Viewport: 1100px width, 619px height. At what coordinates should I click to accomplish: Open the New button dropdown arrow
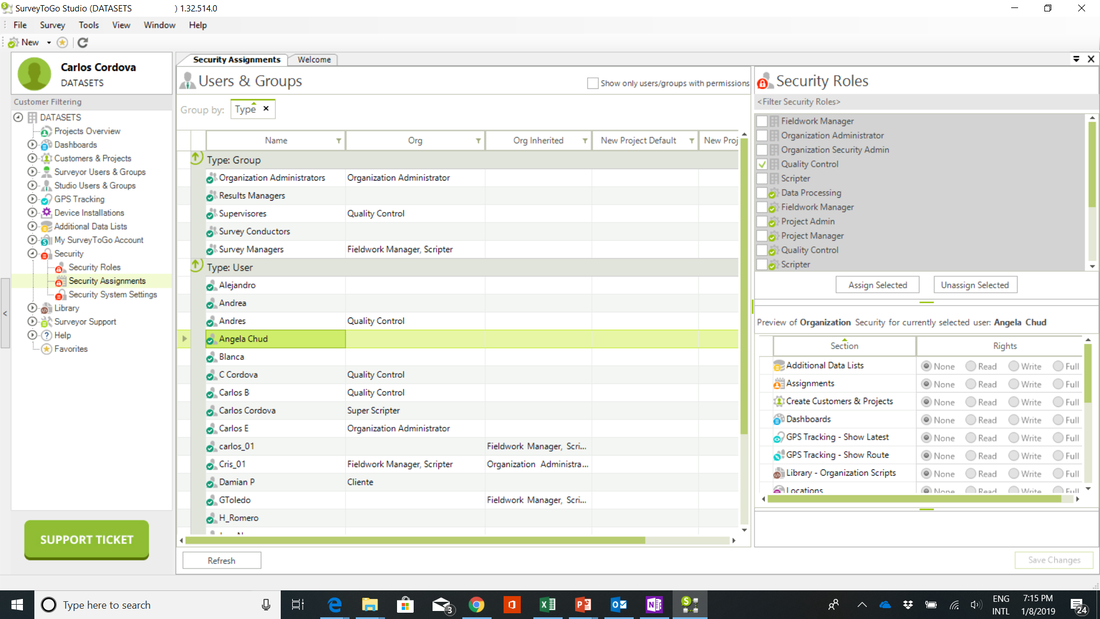click(48, 43)
